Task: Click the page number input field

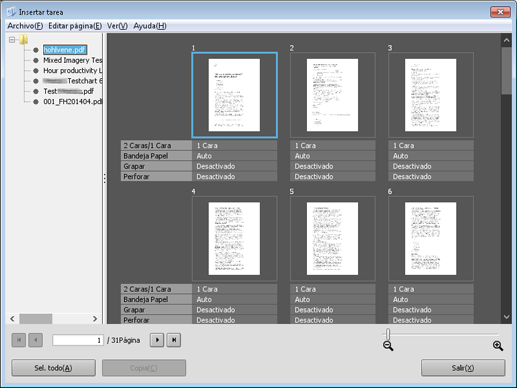Action: (x=78, y=340)
